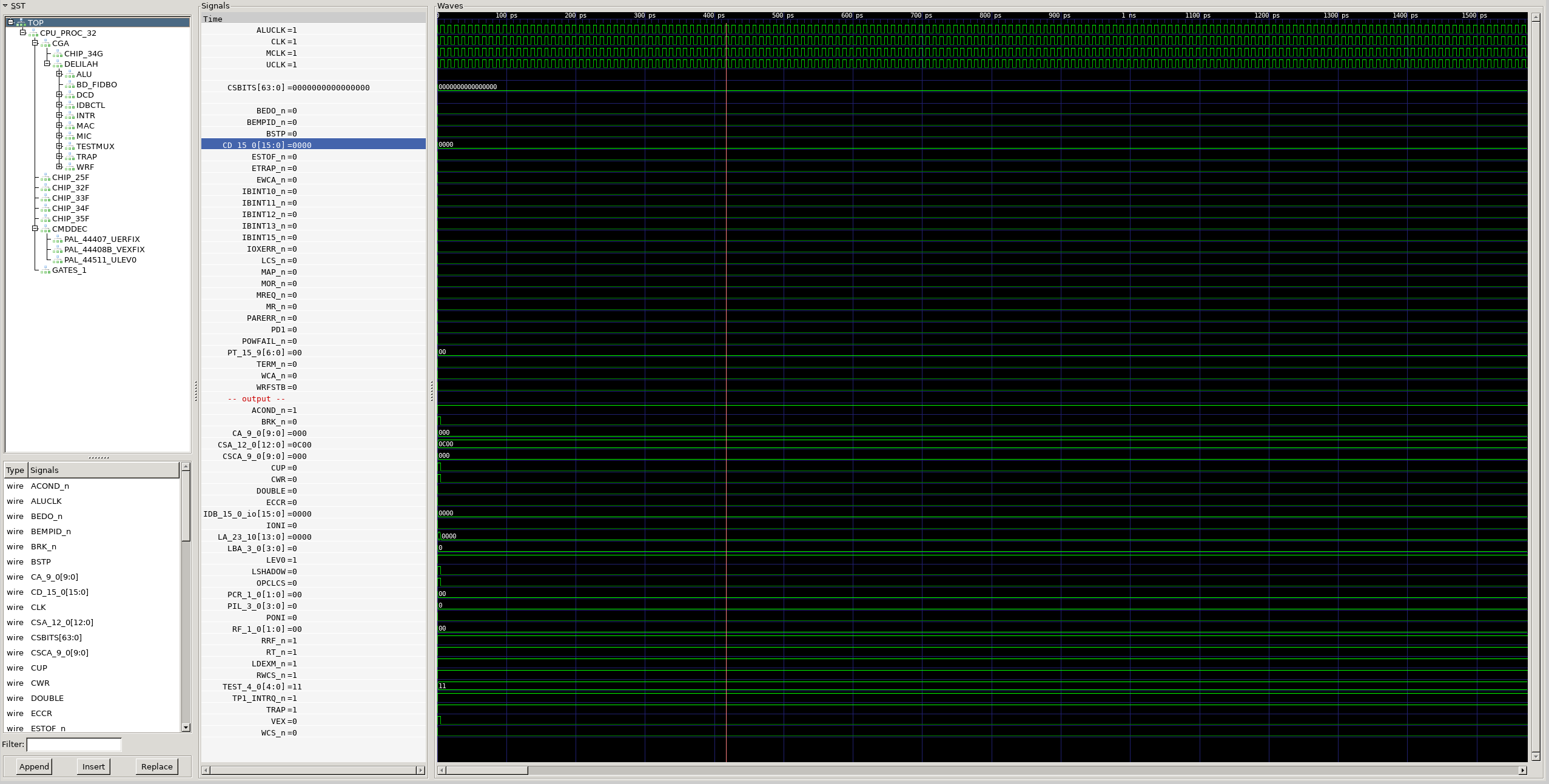Select the IDBCTL module icon
This screenshot has width=1549, height=784.
(x=70, y=106)
